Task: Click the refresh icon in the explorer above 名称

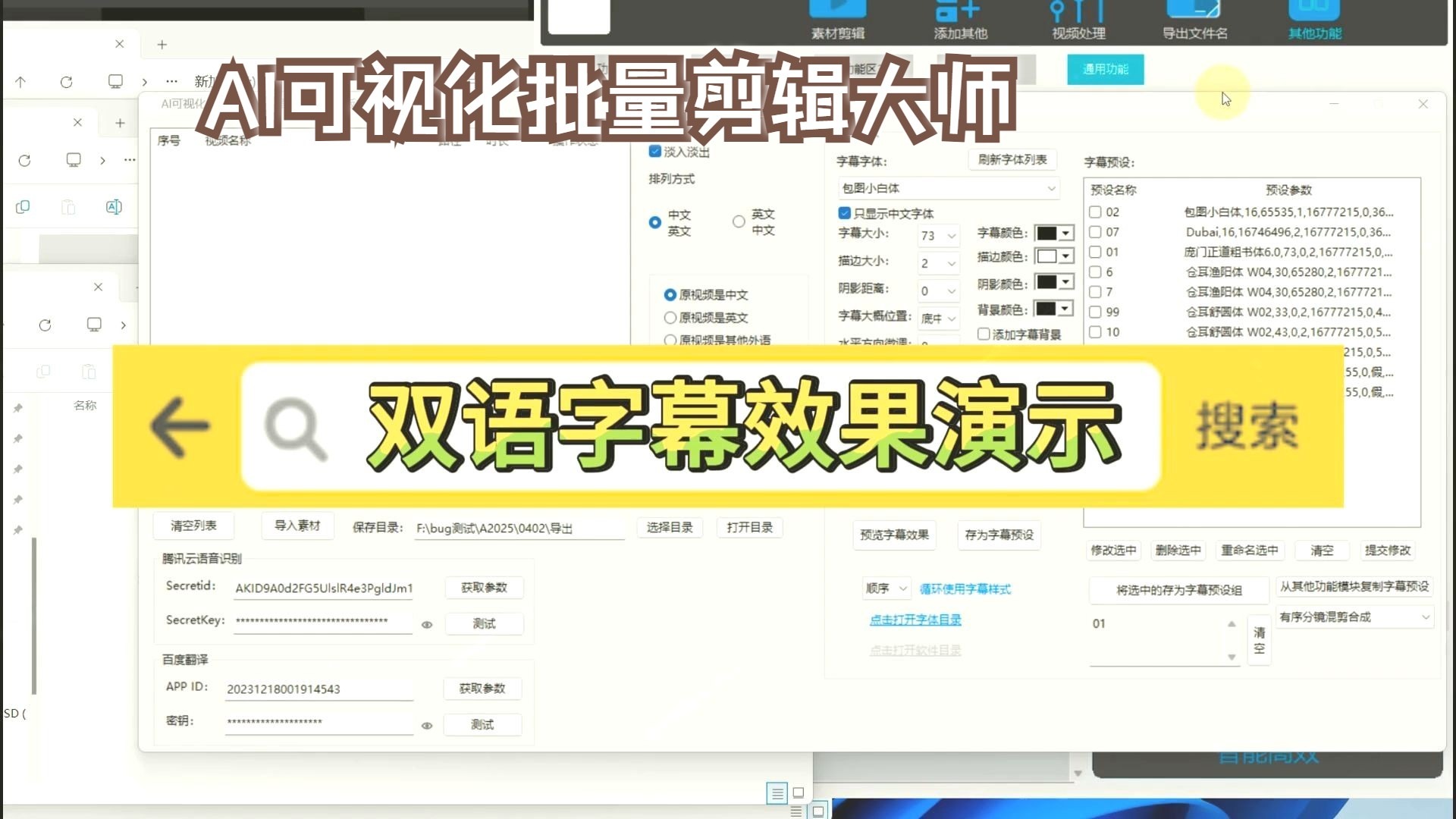Action: (45, 325)
